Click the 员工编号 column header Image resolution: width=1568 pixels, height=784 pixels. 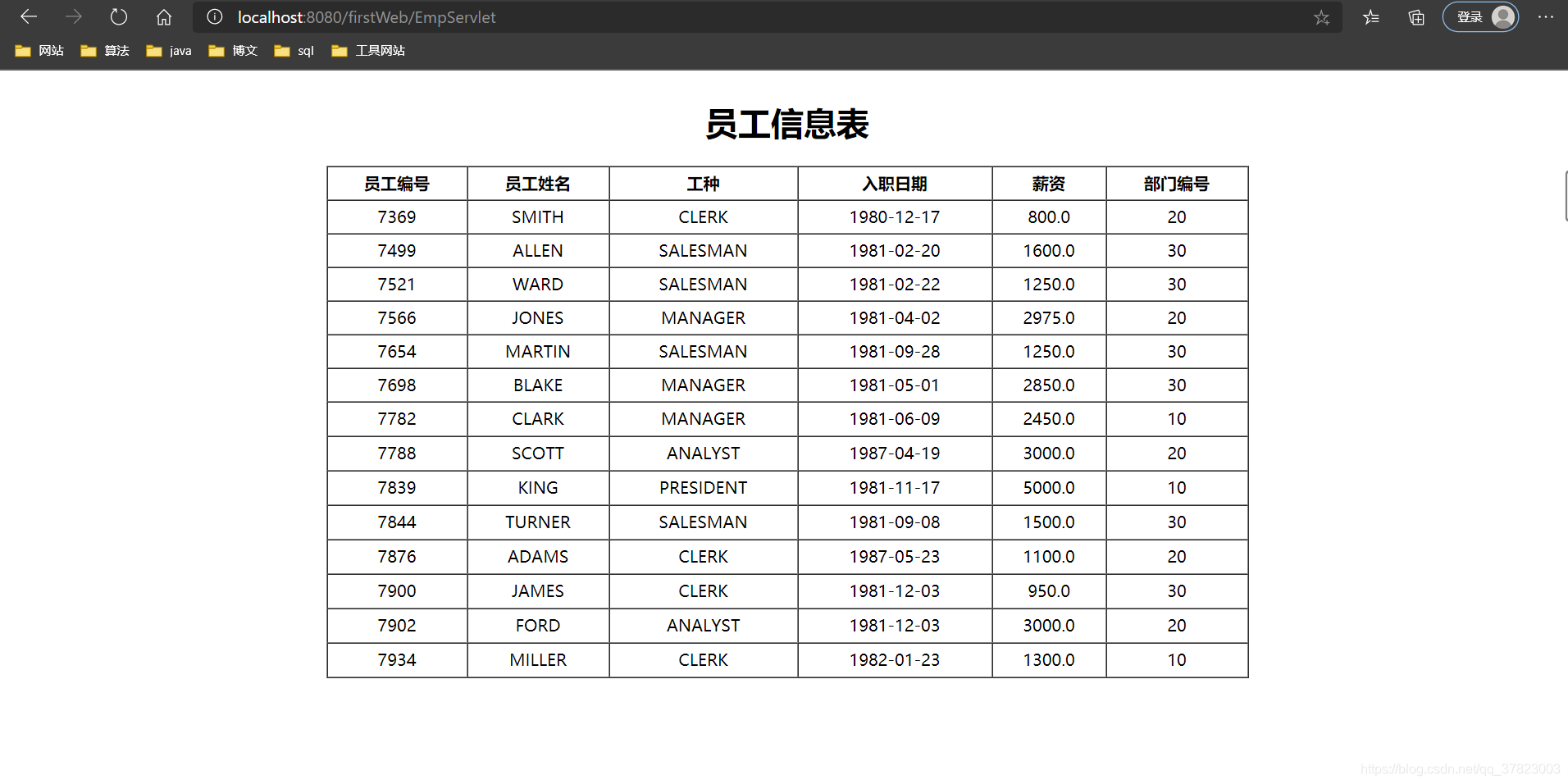(397, 184)
